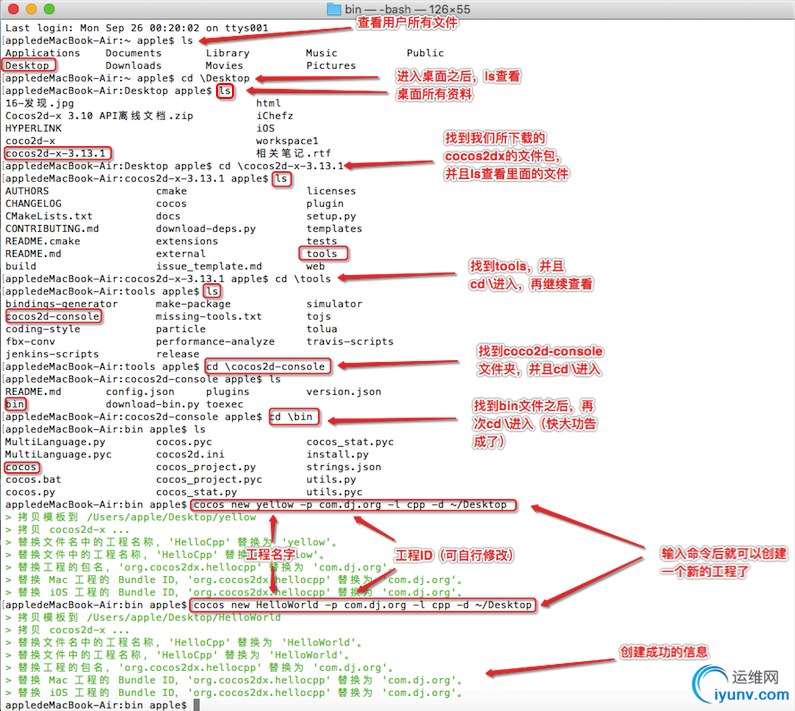Select 'missing-tools.txt' file name
Screen dimensions: 795x711
click(x=209, y=317)
